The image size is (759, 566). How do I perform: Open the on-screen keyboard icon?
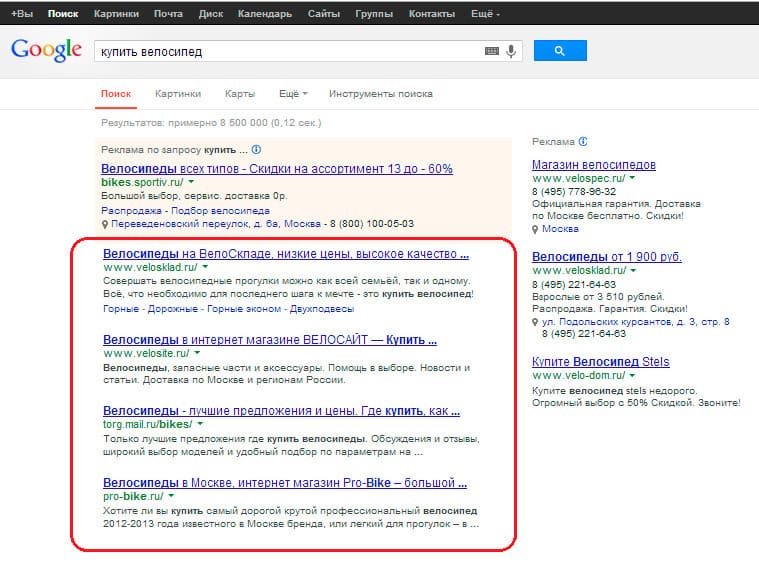coord(492,51)
